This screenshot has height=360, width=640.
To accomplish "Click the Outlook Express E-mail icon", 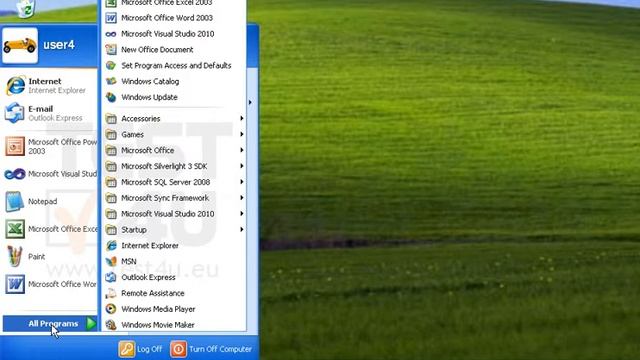I will click(x=15, y=113).
